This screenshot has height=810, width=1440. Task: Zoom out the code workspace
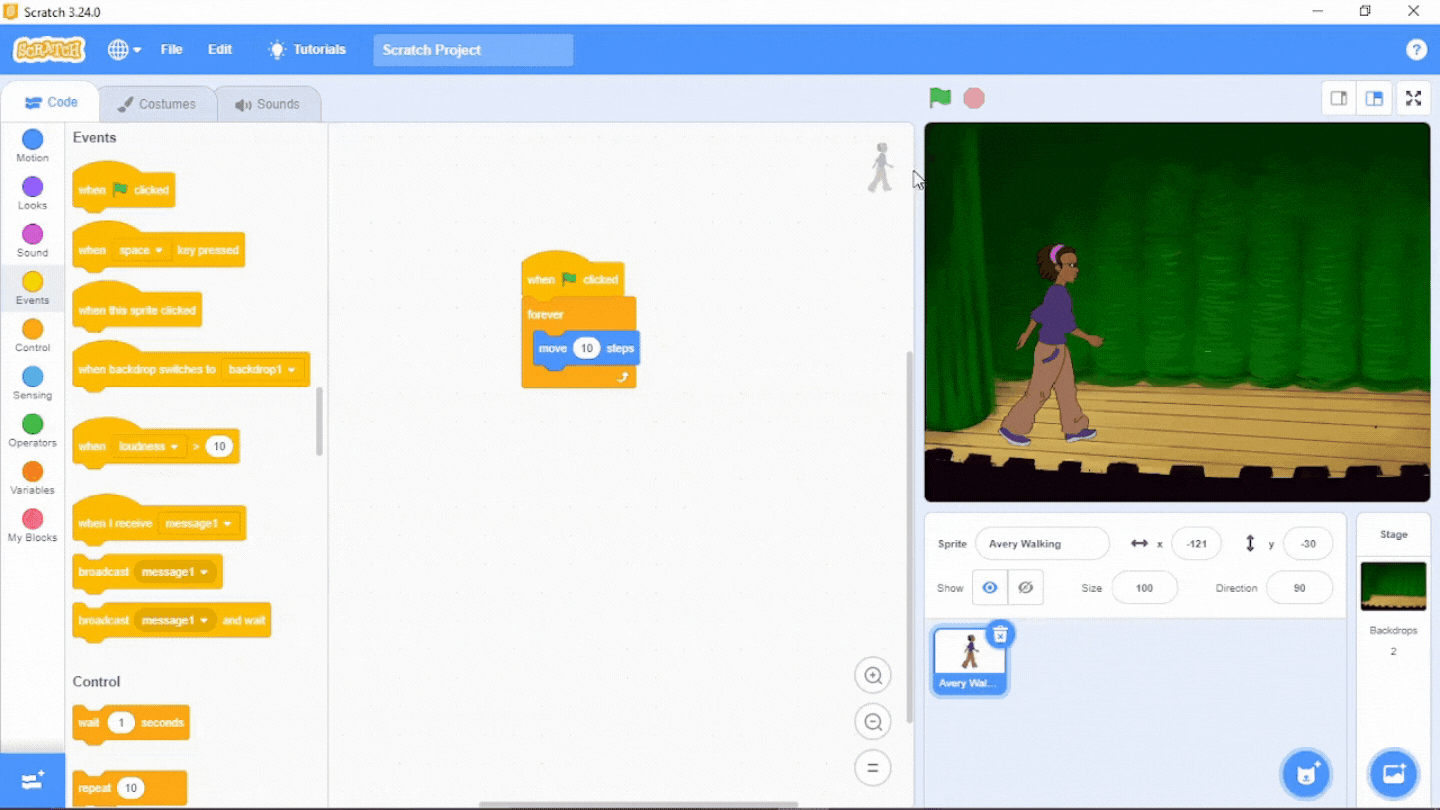[873, 722]
